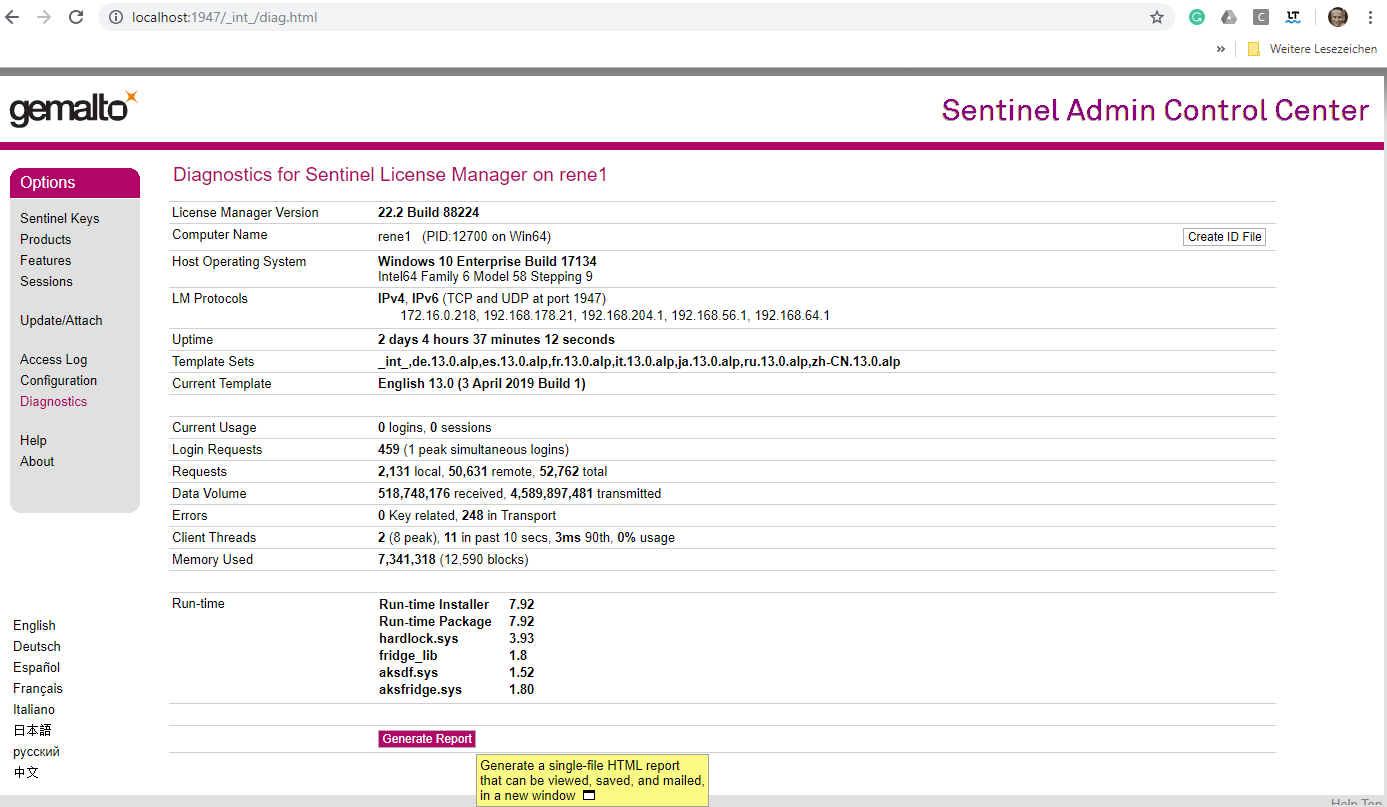Click inside the address bar
This screenshot has height=807, width=1387.
pyautogui.click(x=400, y=17)
